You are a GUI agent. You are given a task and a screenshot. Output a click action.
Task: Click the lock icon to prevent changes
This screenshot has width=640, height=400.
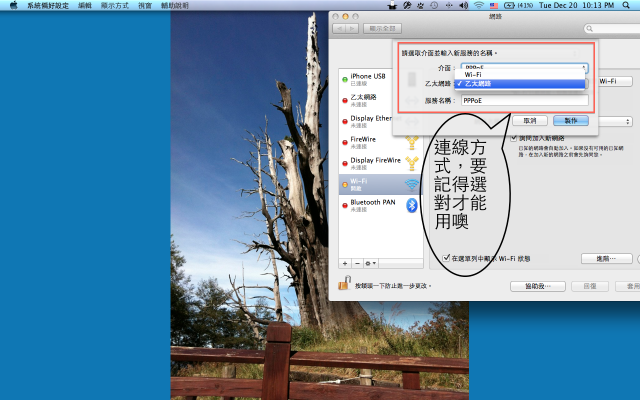344,283
